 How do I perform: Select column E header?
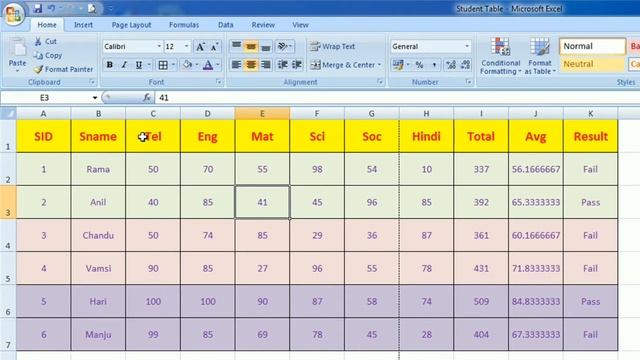(x=262, y=113)
